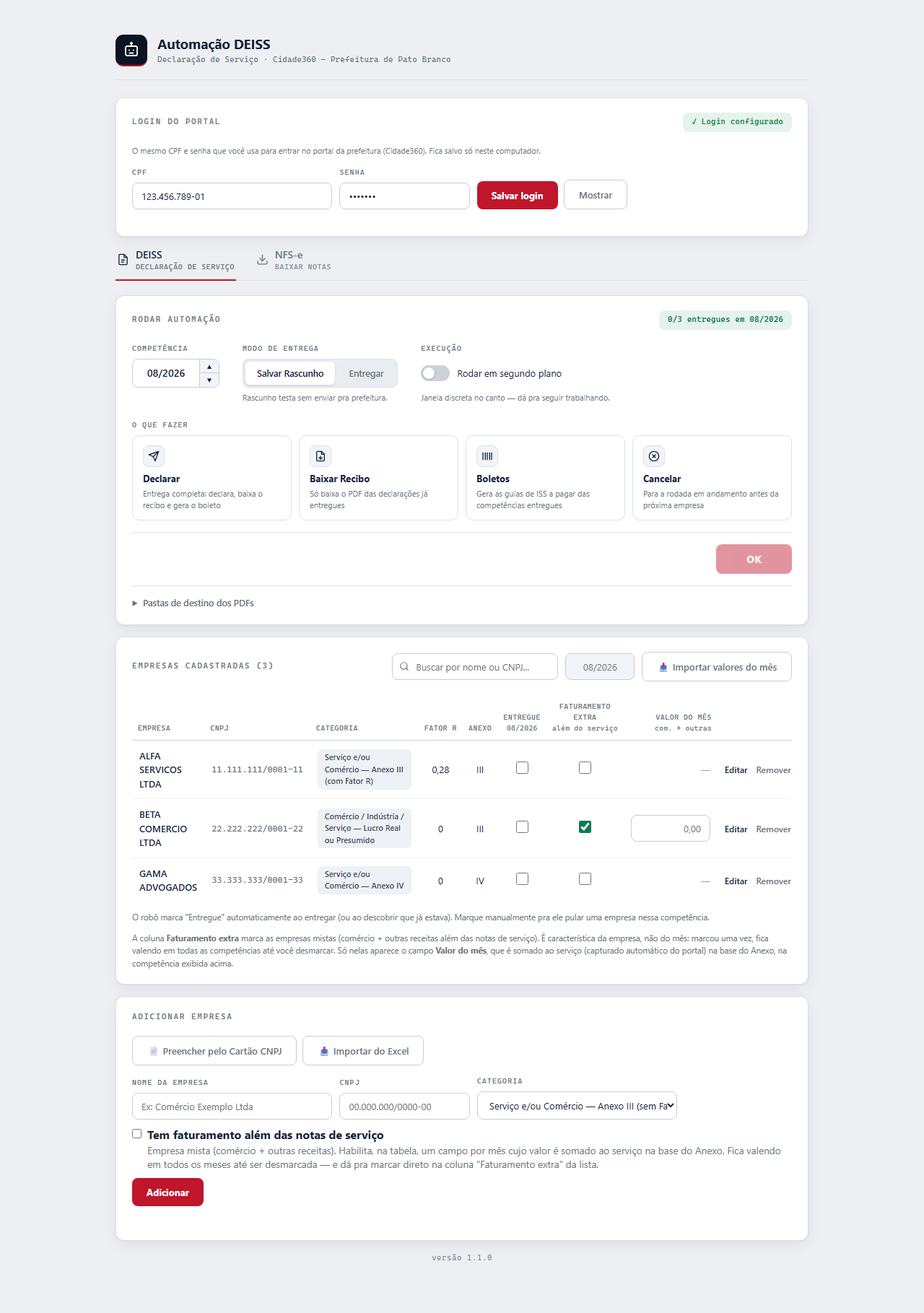Click the NFS-e tab download icon

263,260
